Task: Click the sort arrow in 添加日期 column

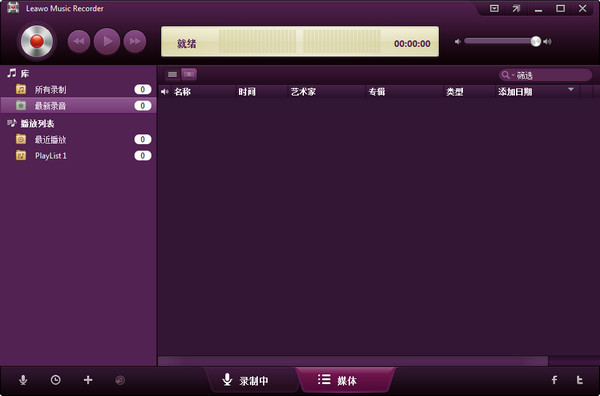Action: coord(571,90)
